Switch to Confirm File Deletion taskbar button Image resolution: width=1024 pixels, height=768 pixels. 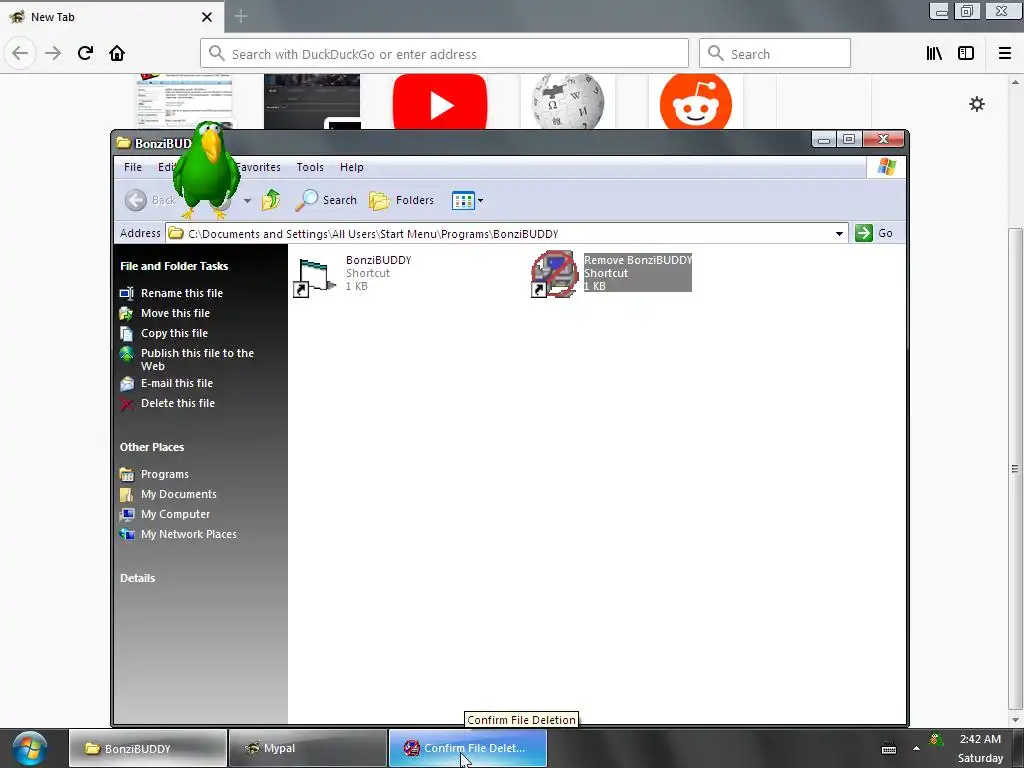468,748
